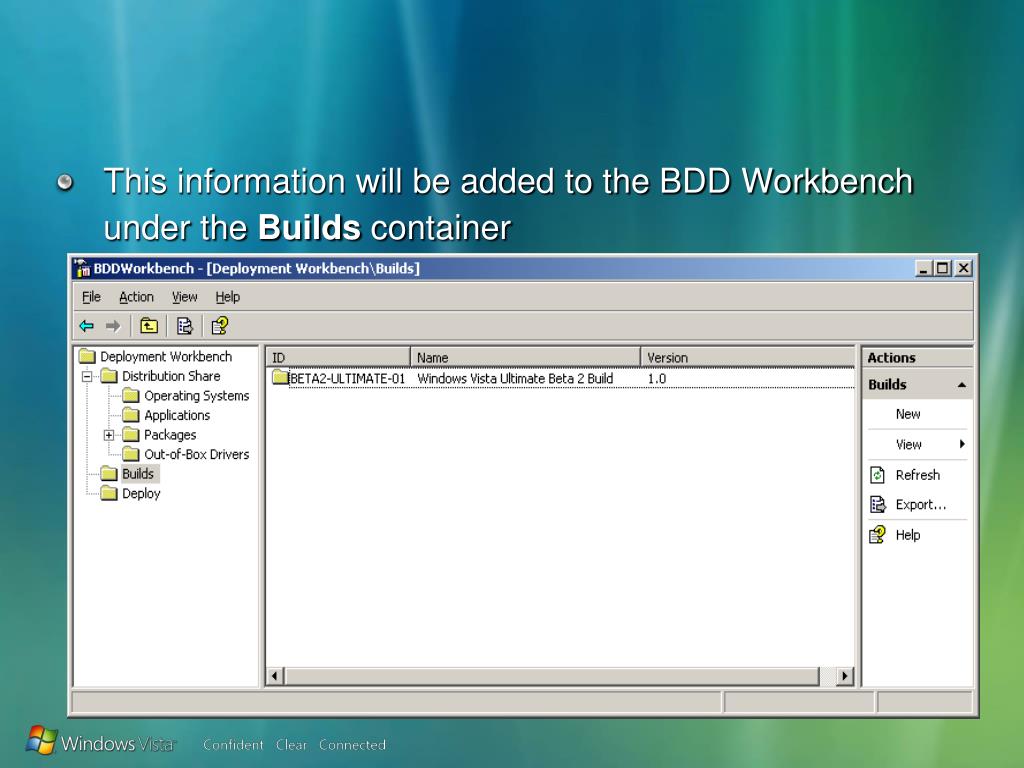Expand the Packages tree node
Viewport: 1024px width, 768px height.
tap(109, 435)
